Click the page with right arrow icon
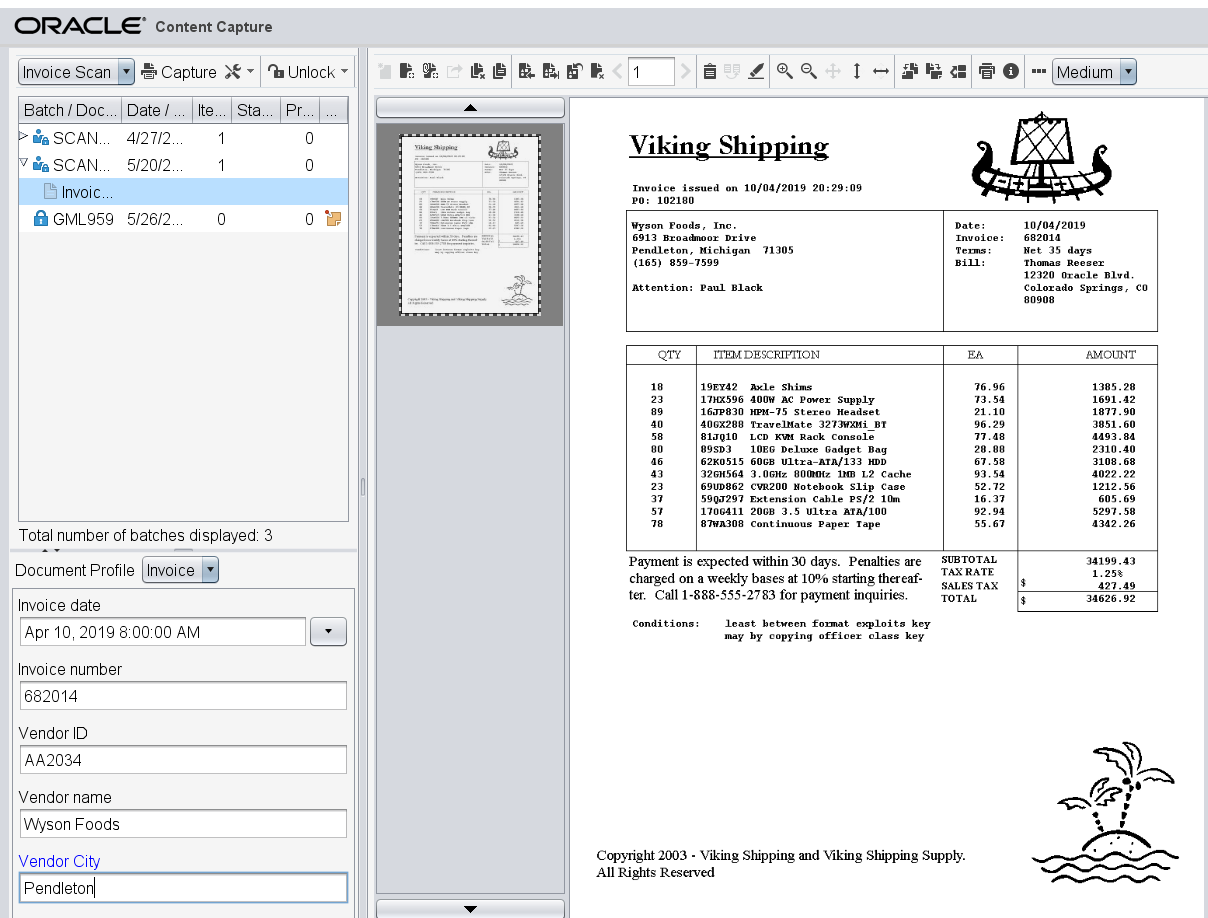Viewport: 1208px width, 918px height. (550, 71)
